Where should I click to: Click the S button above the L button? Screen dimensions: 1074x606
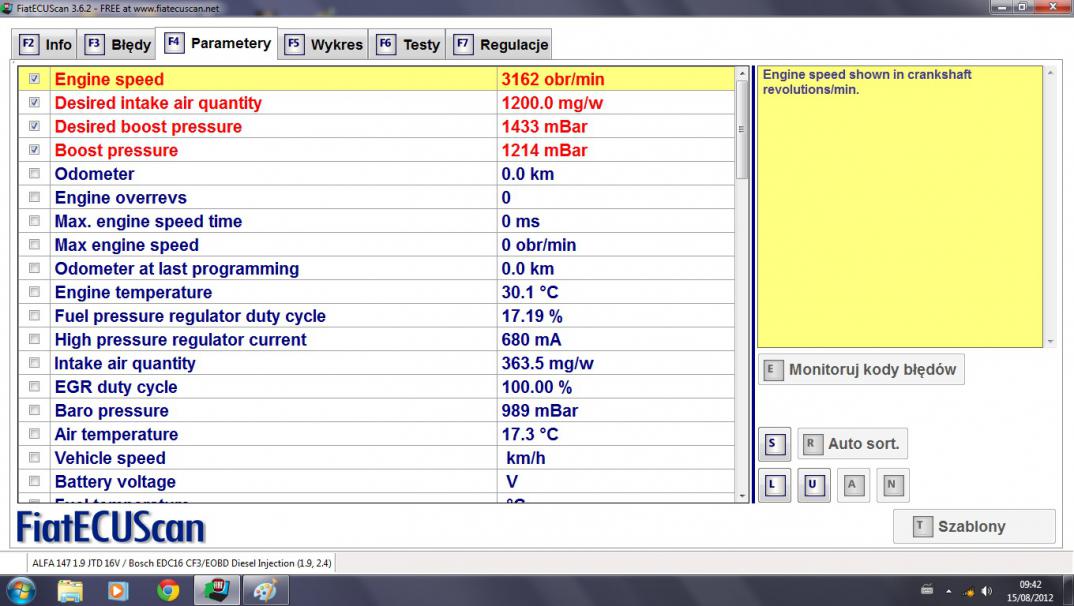click(773, 444)
